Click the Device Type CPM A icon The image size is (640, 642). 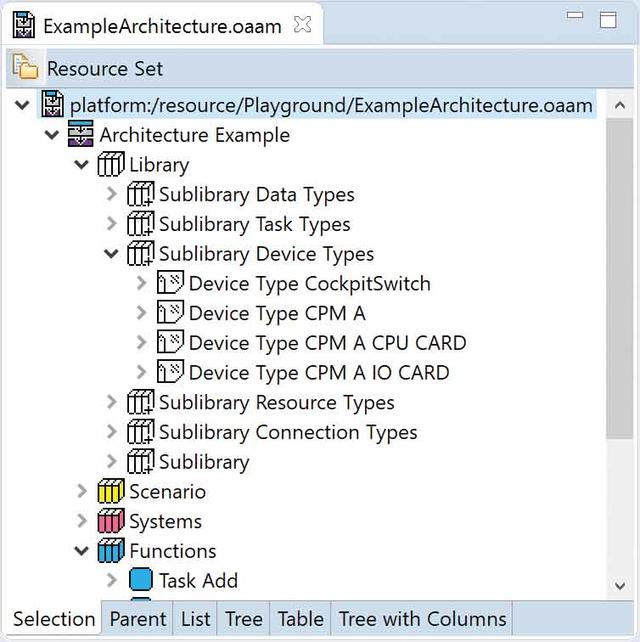pyautogui.click(x=170, y=312)
